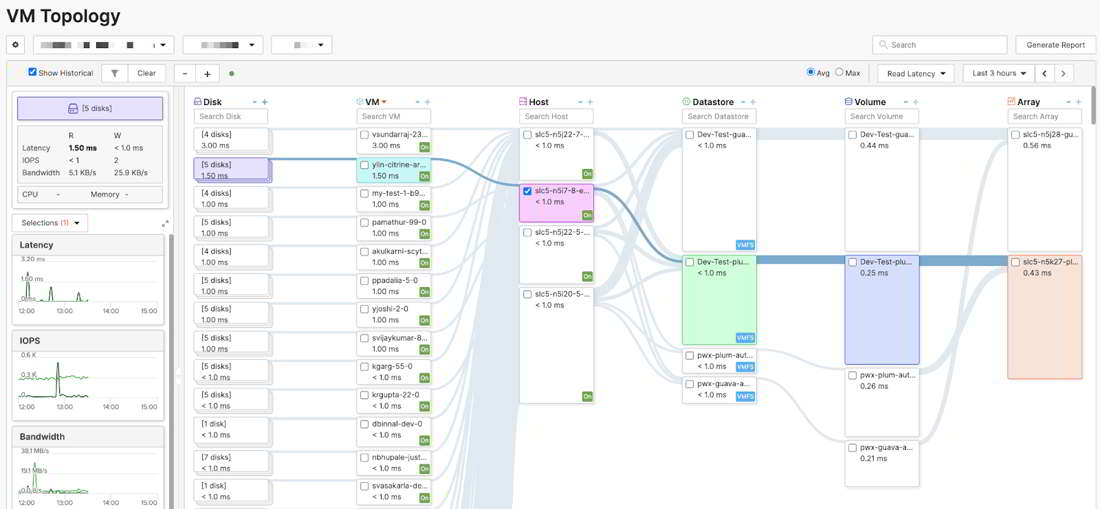Image resolution: width=1100 pixels, height=509 pixels.
Task: Click the Search Host field
Action: pyautogui.click(x=556, y=116)
